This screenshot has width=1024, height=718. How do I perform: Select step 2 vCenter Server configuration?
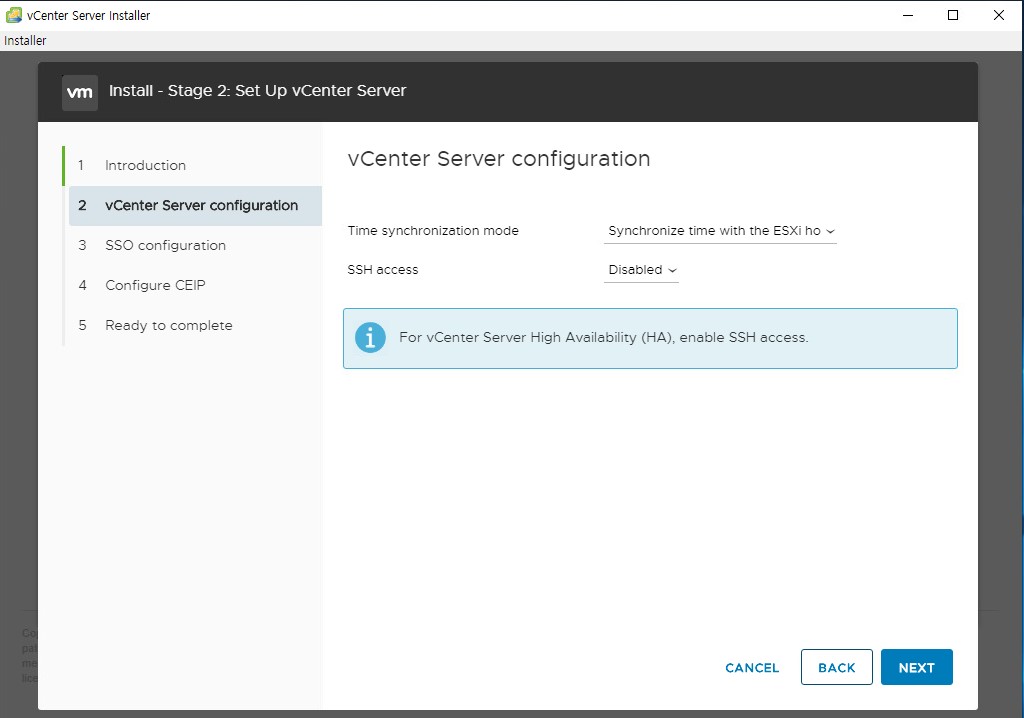click(x=195, y=206)
